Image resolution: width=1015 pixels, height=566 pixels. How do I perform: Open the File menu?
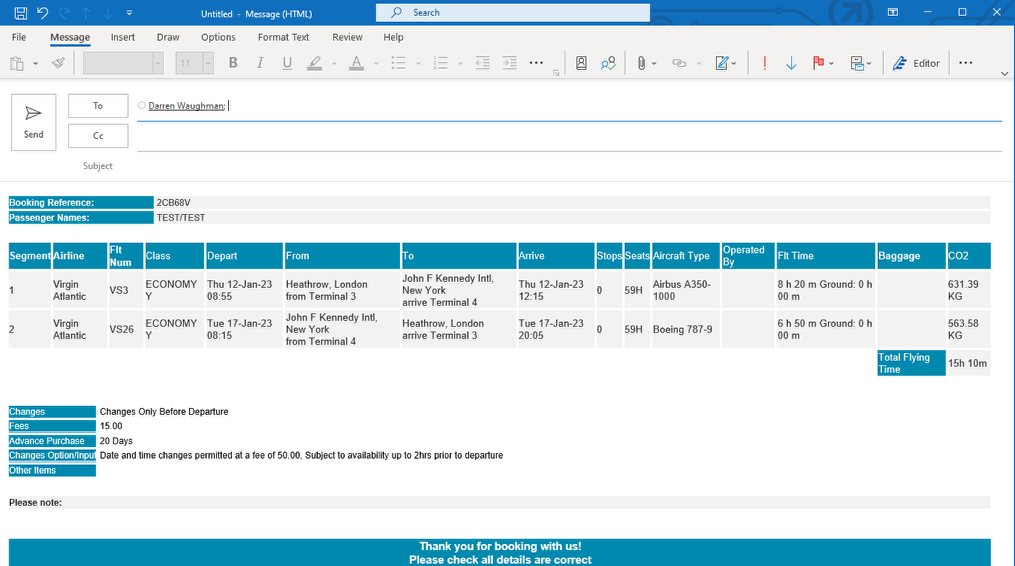point(19,37)
